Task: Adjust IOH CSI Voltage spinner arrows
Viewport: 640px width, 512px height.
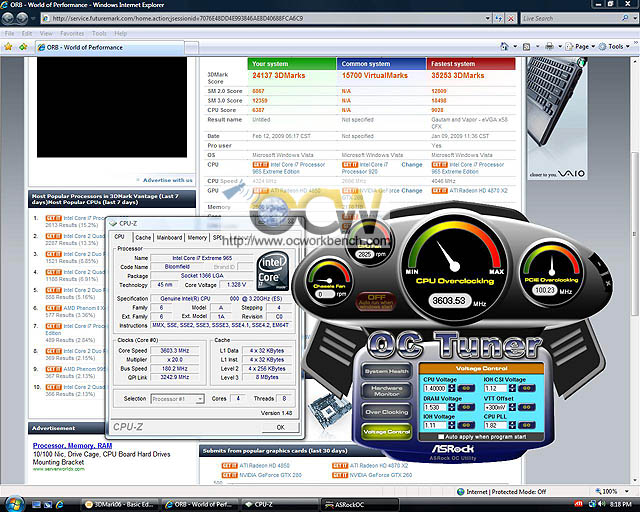Action: click(512, 388)
